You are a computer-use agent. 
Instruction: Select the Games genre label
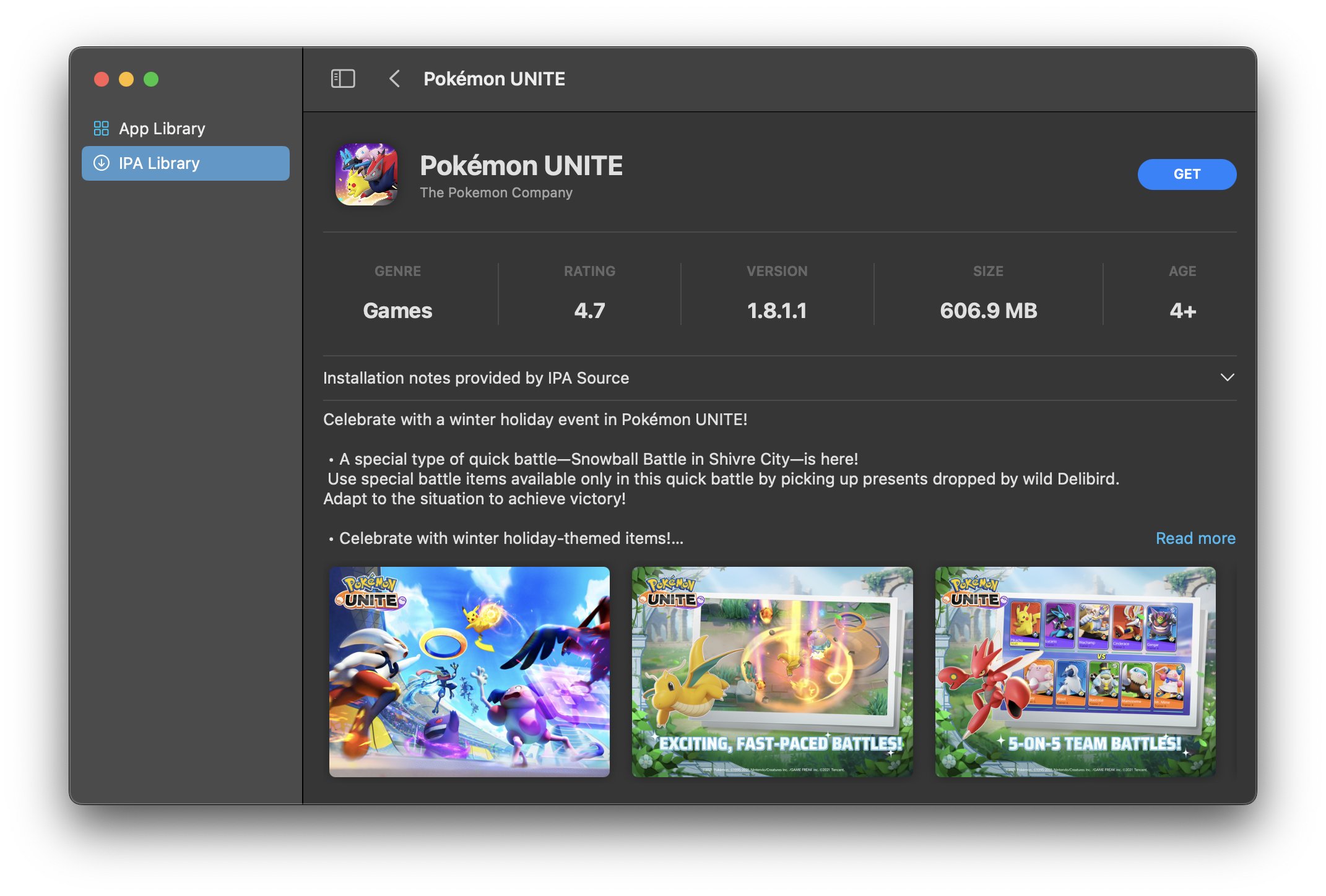397,310
